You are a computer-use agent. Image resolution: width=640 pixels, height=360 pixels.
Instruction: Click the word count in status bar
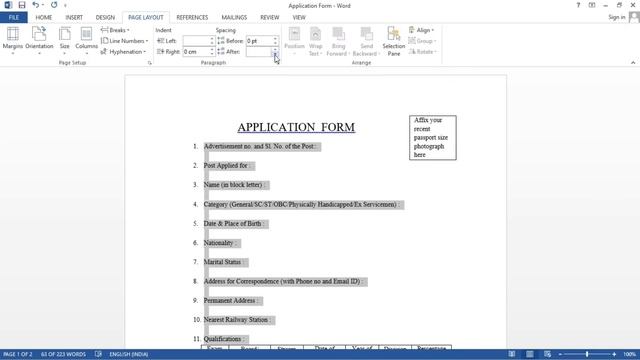[x=63, y=354]
